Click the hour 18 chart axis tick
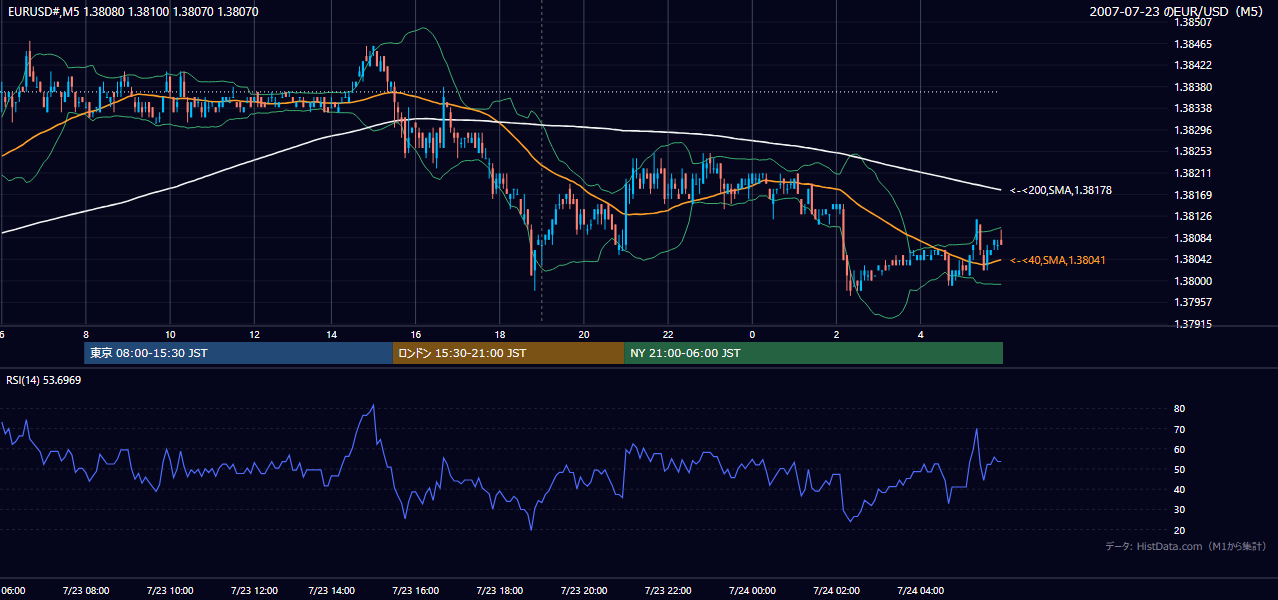Viewport: 1278px width, 600px height. pos(500,334)
